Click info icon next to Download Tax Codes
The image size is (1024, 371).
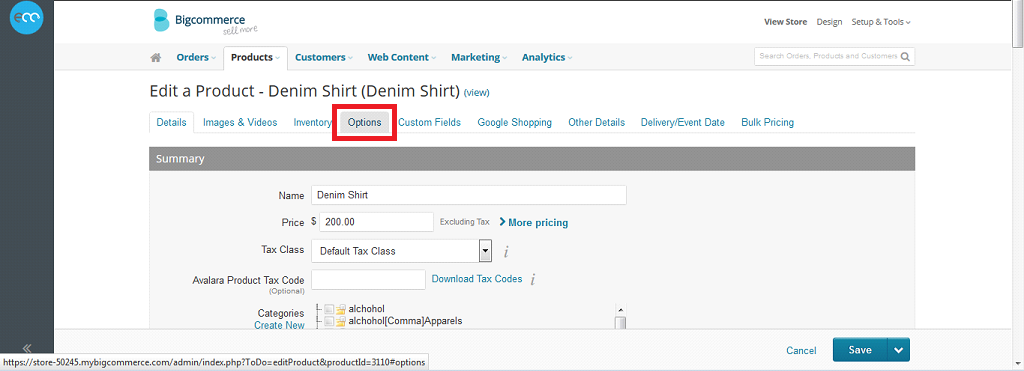point(532,280)
